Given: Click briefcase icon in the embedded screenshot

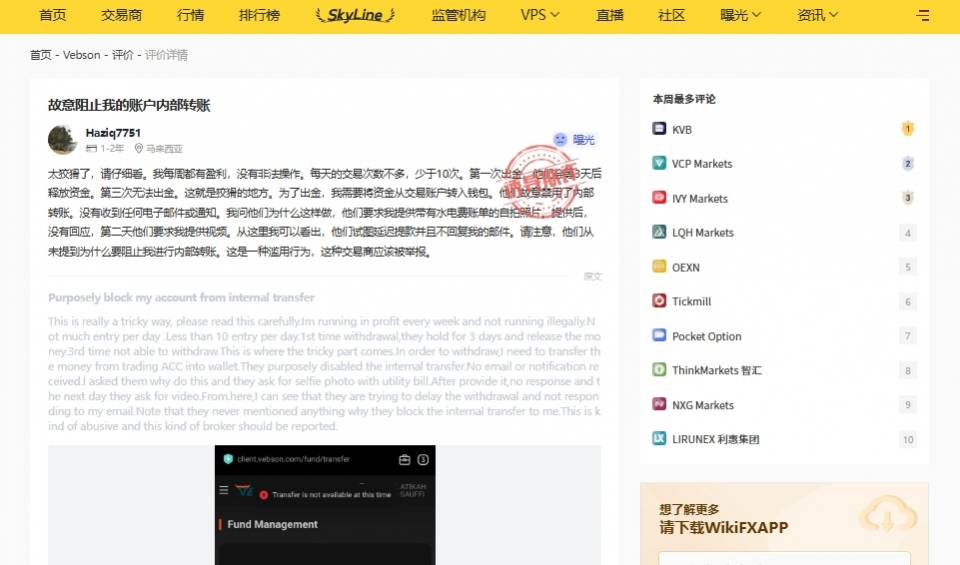Looking at the screenshot, I should point(404,459).
